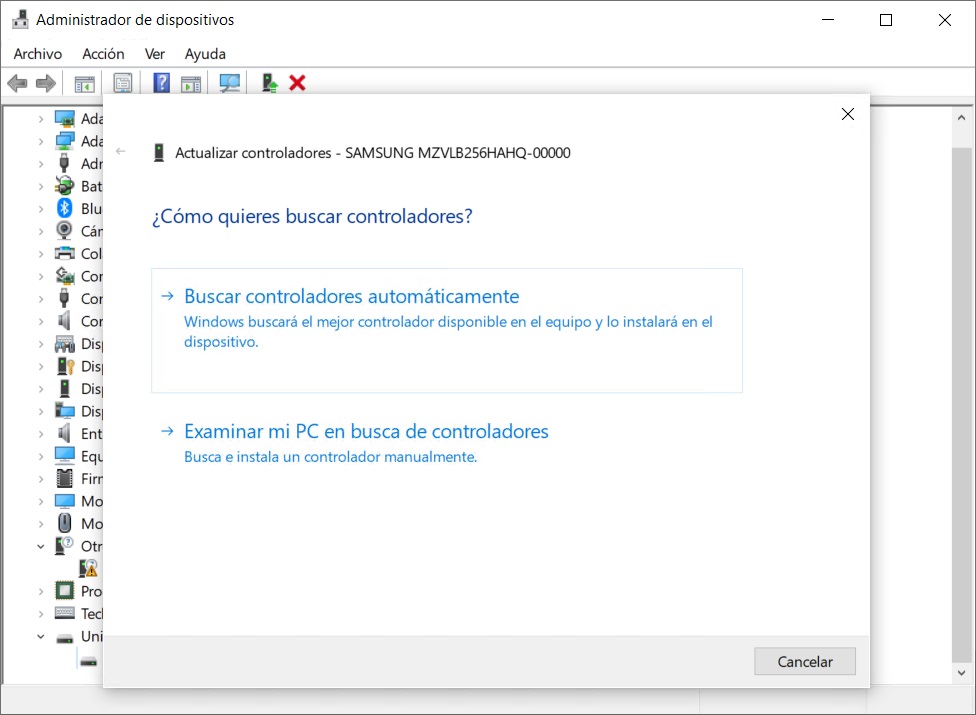Expand the Col (print queues) tree node

[x=41, y=254]
